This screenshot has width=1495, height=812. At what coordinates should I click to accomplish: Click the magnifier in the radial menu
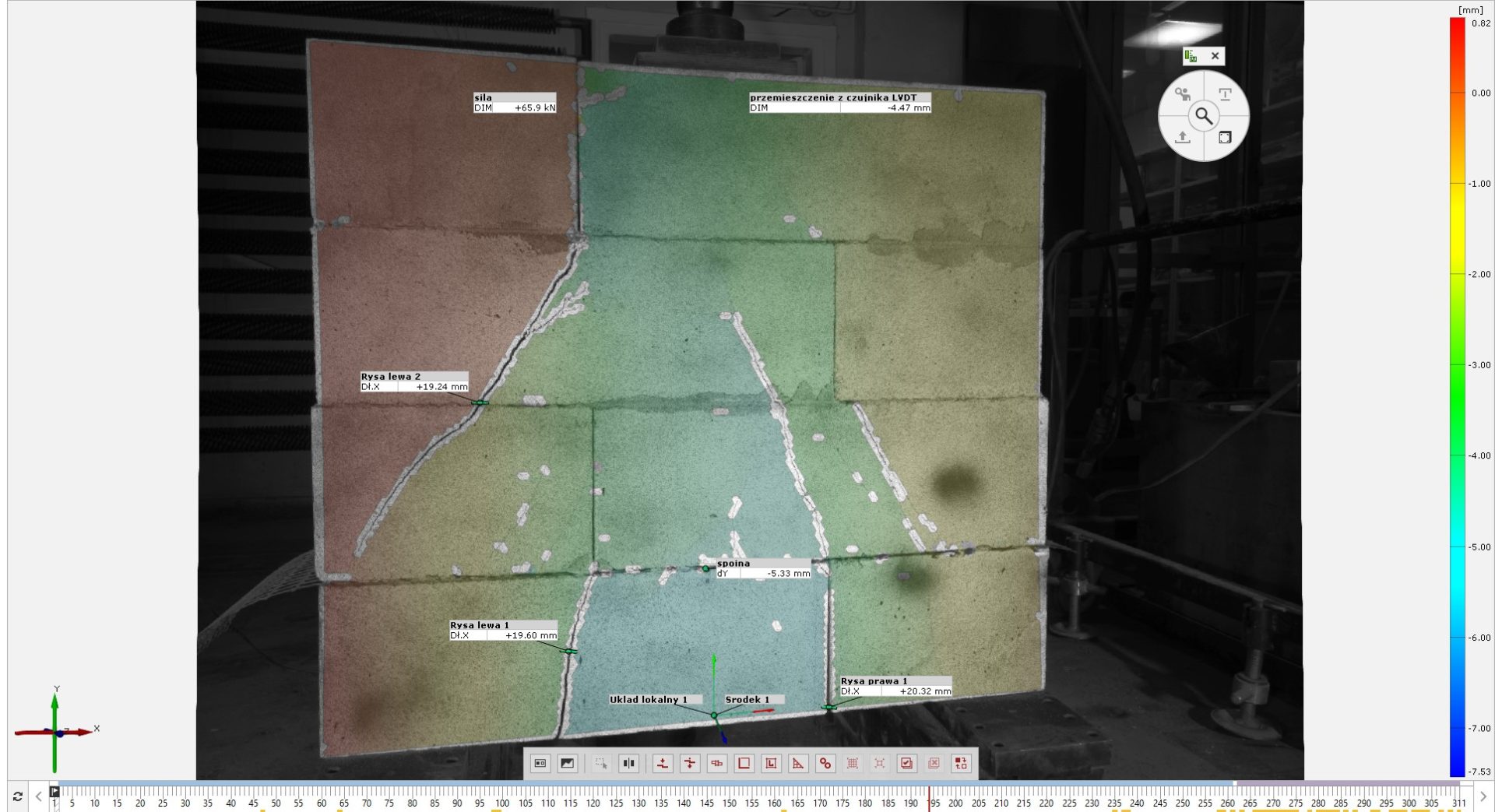(x=1204, y=116)
